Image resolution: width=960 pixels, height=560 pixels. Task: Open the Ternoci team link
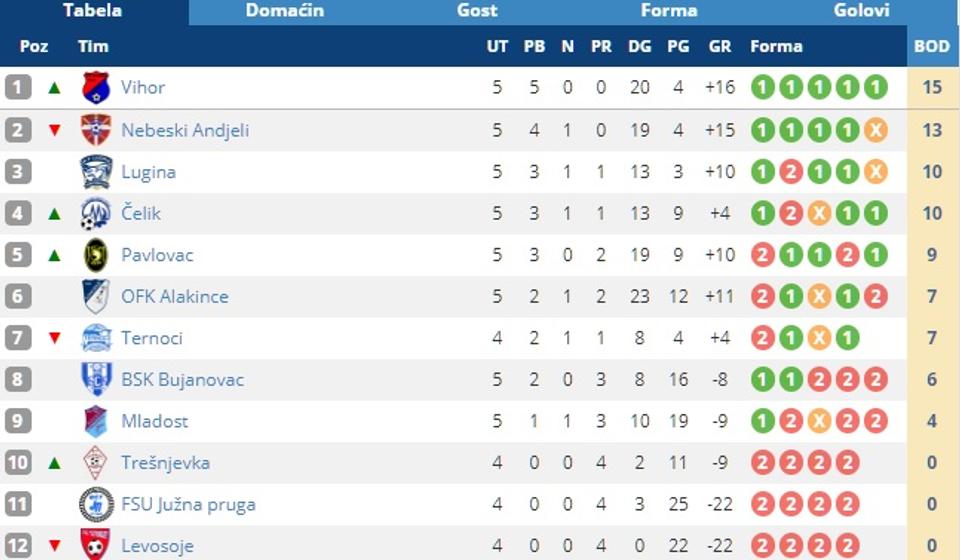(152, 338)
